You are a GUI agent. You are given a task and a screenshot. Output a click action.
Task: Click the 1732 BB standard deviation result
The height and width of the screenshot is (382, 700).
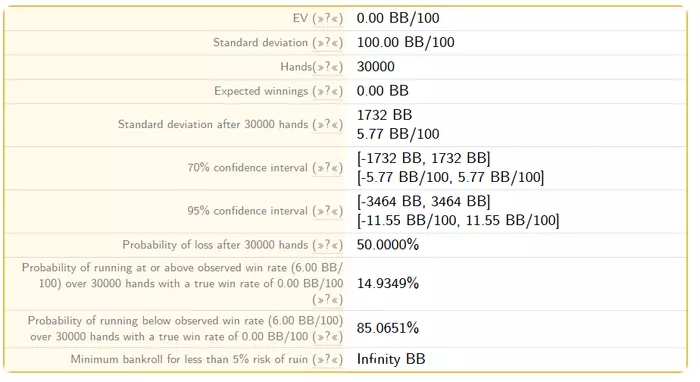tap(384, 115)
